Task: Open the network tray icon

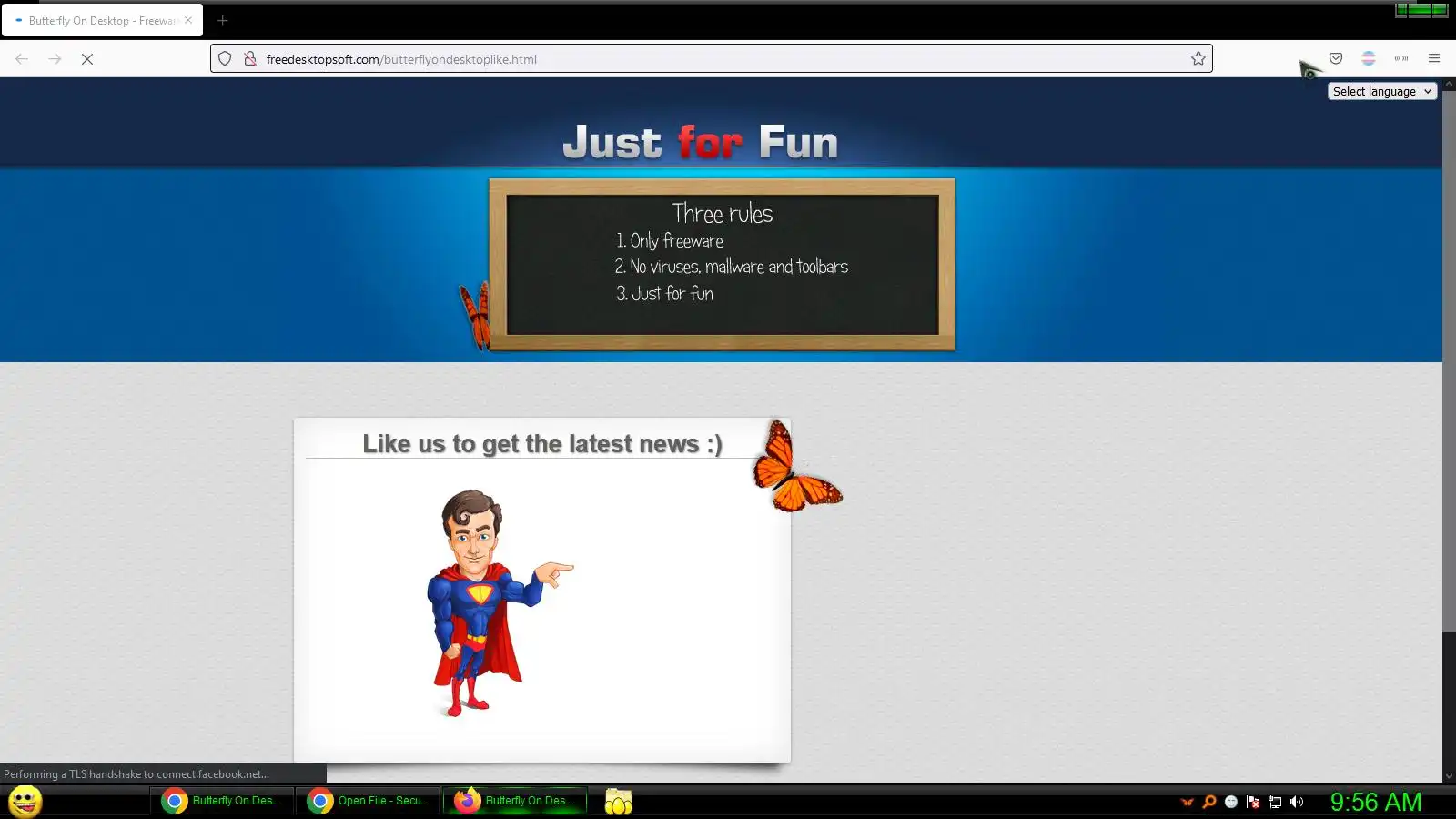Action: pos(1275,802)
